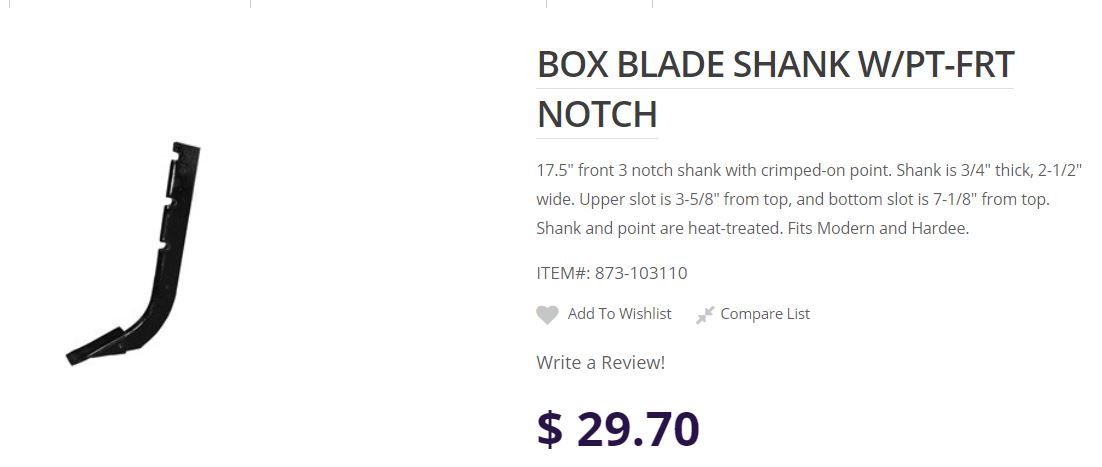Click the compare arrows icon
Screen dimensions: 1102x467
[x=705, y=315]
